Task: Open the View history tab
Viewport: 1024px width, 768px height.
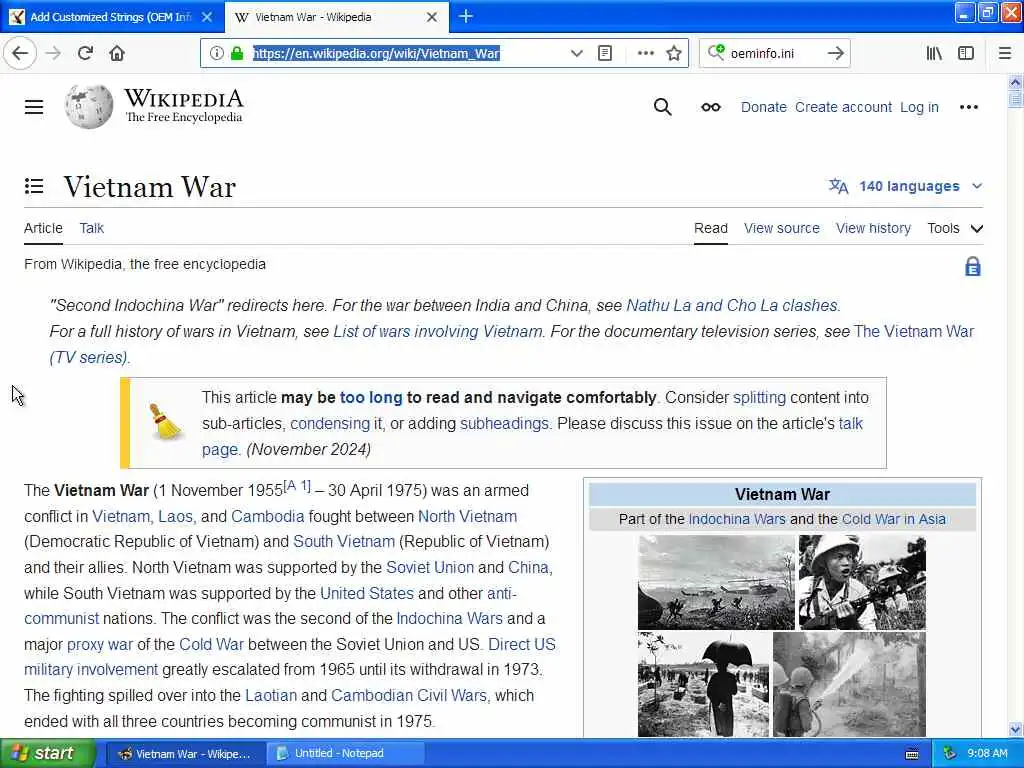Action: click(873, 228)
